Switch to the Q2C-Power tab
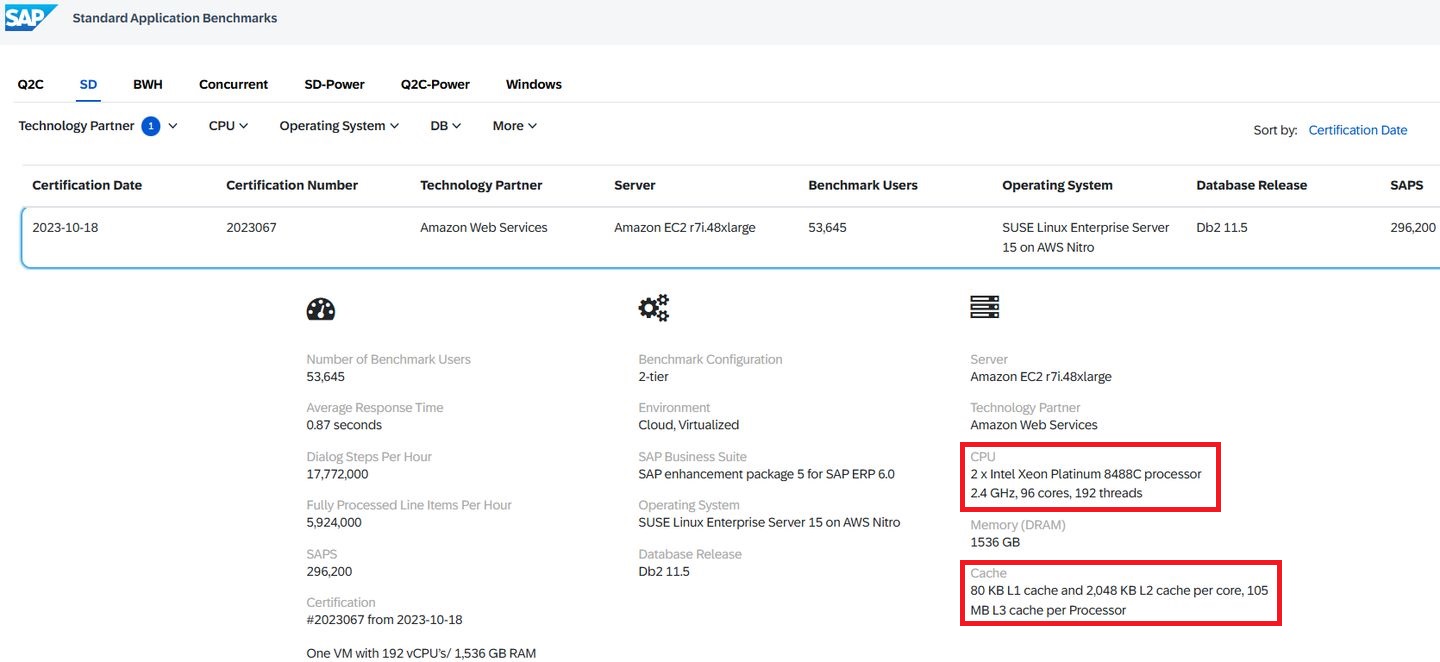Image resolution: width=1440 pixels, height=662 pixels. [x=435, y=85]
